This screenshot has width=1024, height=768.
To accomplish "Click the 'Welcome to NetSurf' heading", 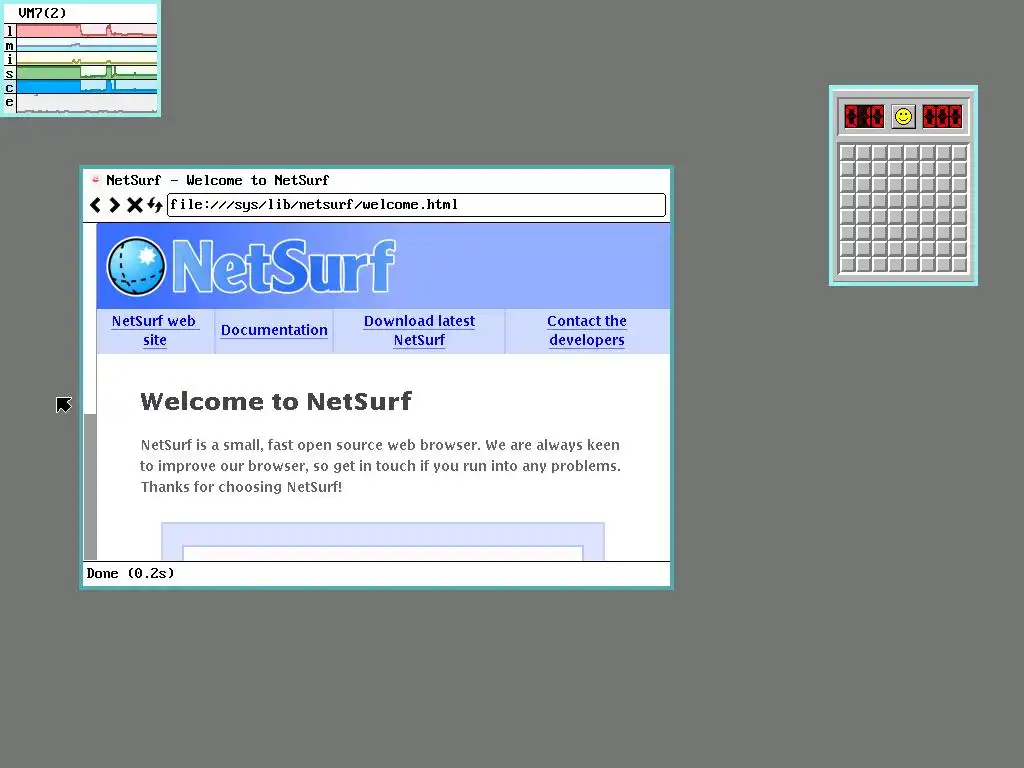I will pyautogui.click(x=276, y=401).
